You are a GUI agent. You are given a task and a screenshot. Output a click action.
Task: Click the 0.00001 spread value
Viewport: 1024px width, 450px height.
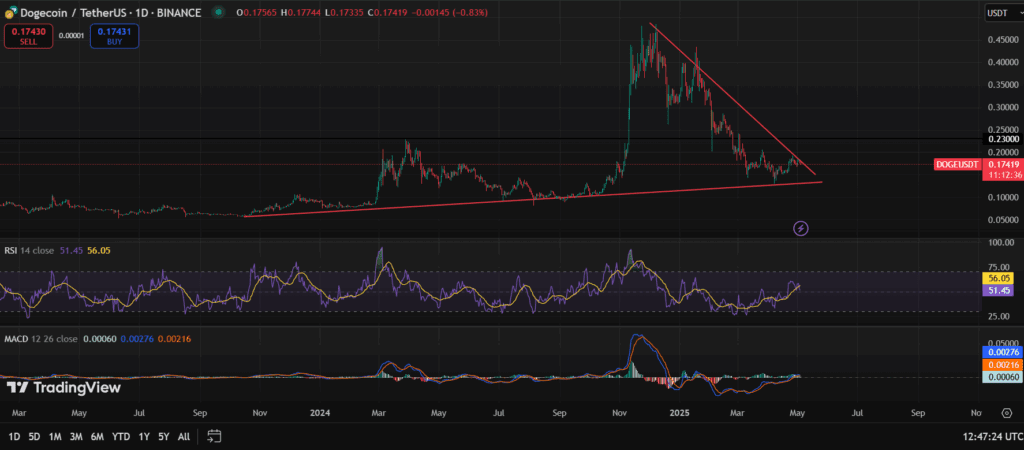[x=71, y=36]
